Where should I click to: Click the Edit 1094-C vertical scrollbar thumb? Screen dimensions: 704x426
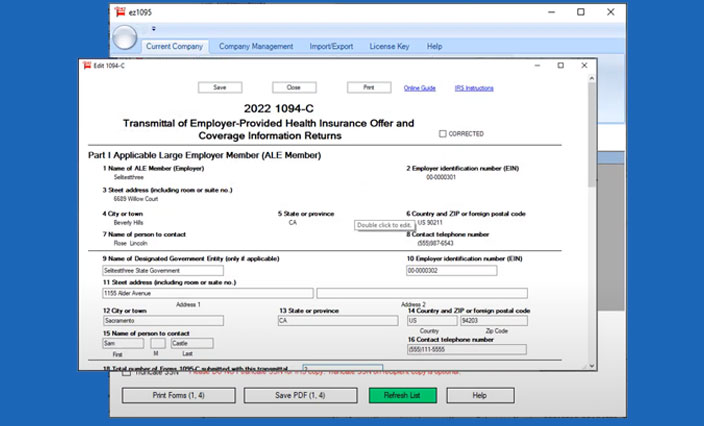point(592,135)
